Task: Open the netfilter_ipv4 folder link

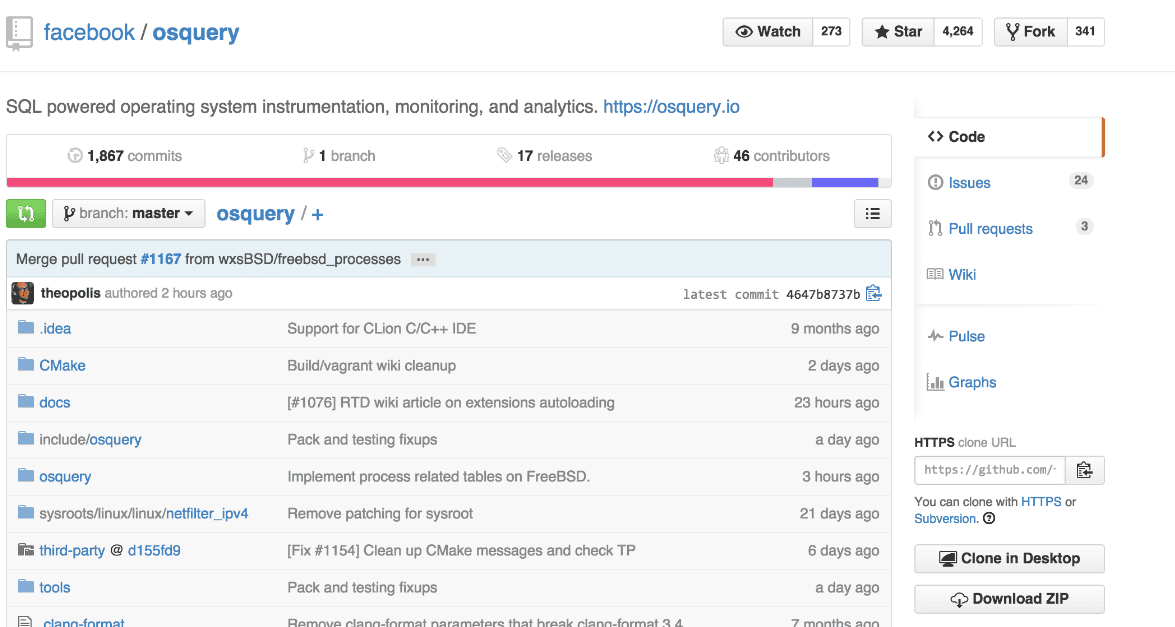Action: [207, 514]
